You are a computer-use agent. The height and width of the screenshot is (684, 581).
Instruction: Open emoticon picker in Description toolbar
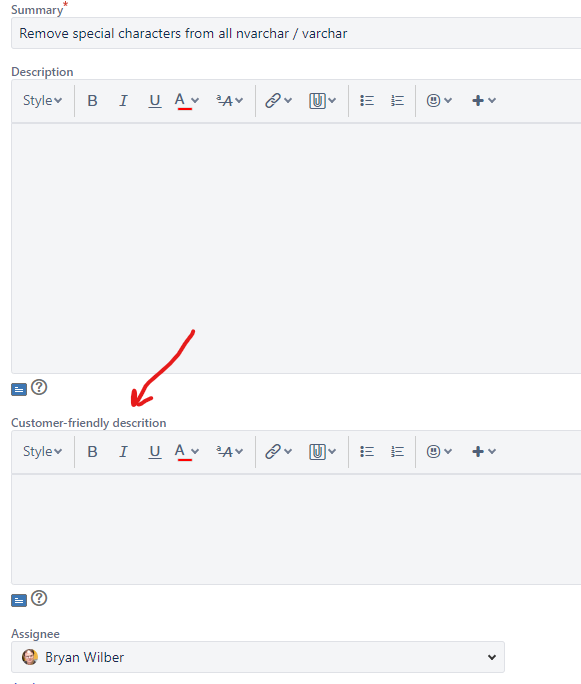pyautogui.click(x=439, y=101)
